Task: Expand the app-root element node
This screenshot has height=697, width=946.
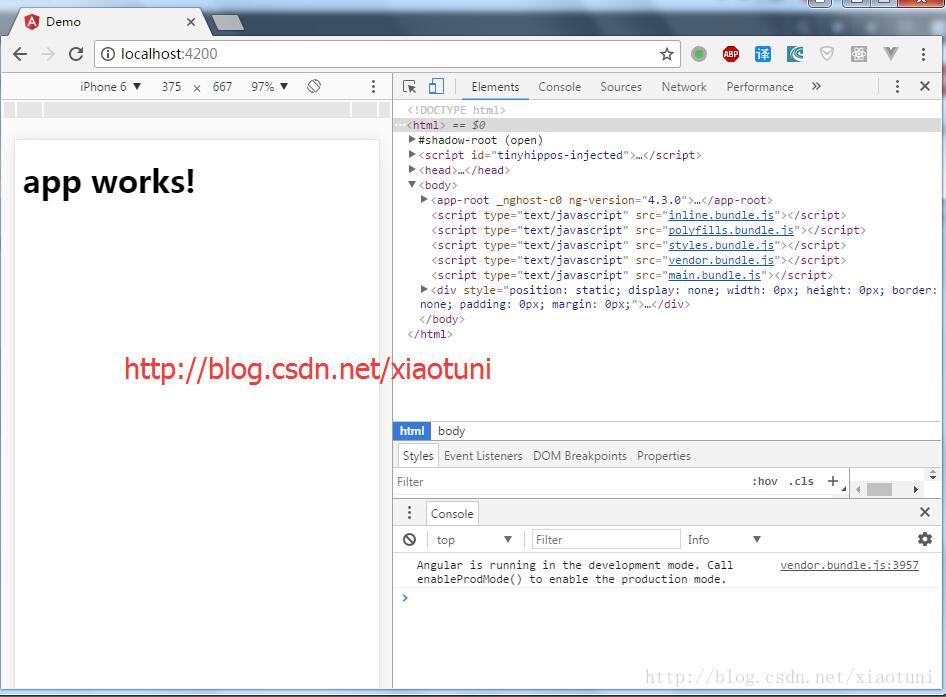Action: click(424, 199)
